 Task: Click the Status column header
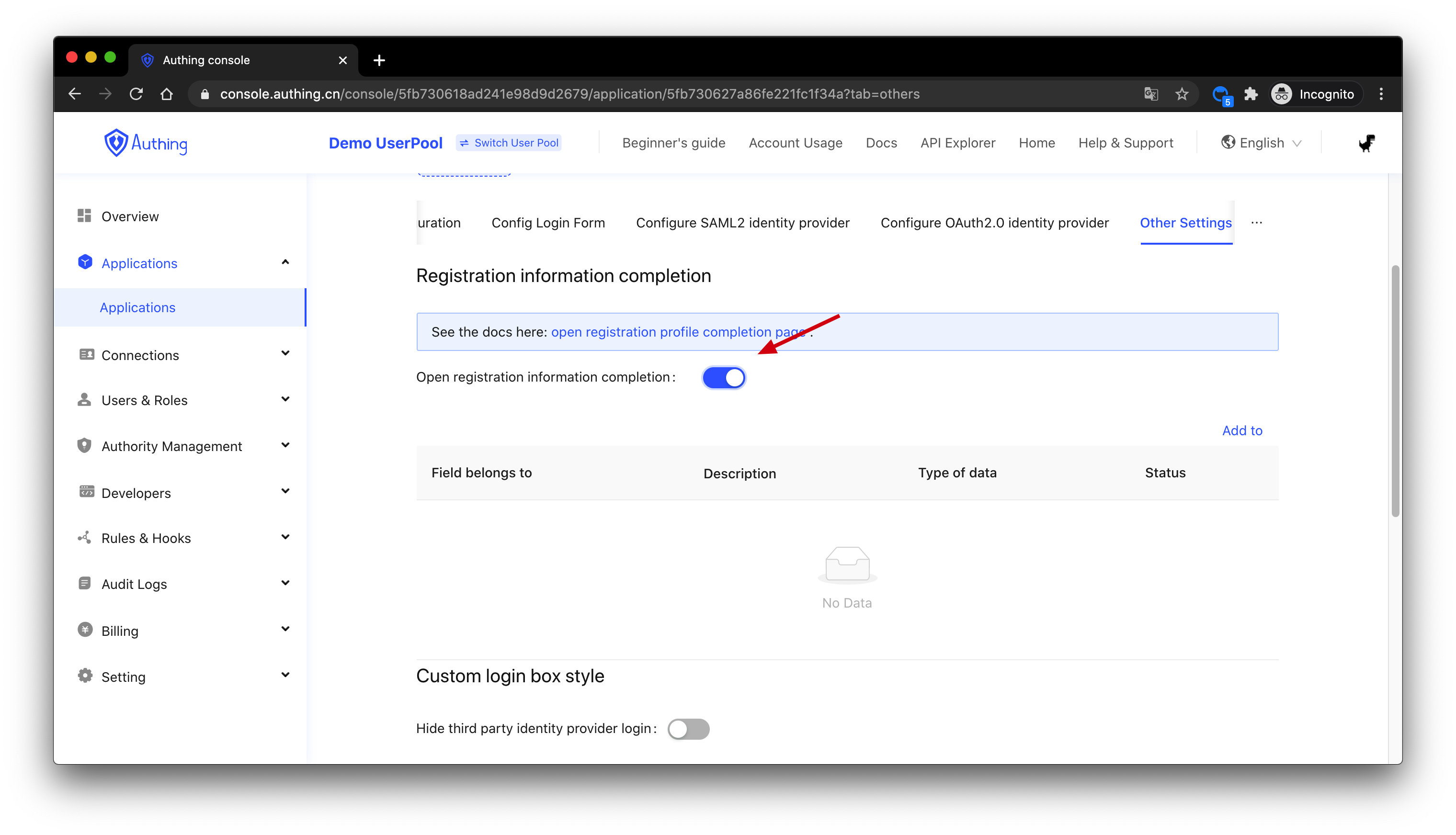point(1165,473)
